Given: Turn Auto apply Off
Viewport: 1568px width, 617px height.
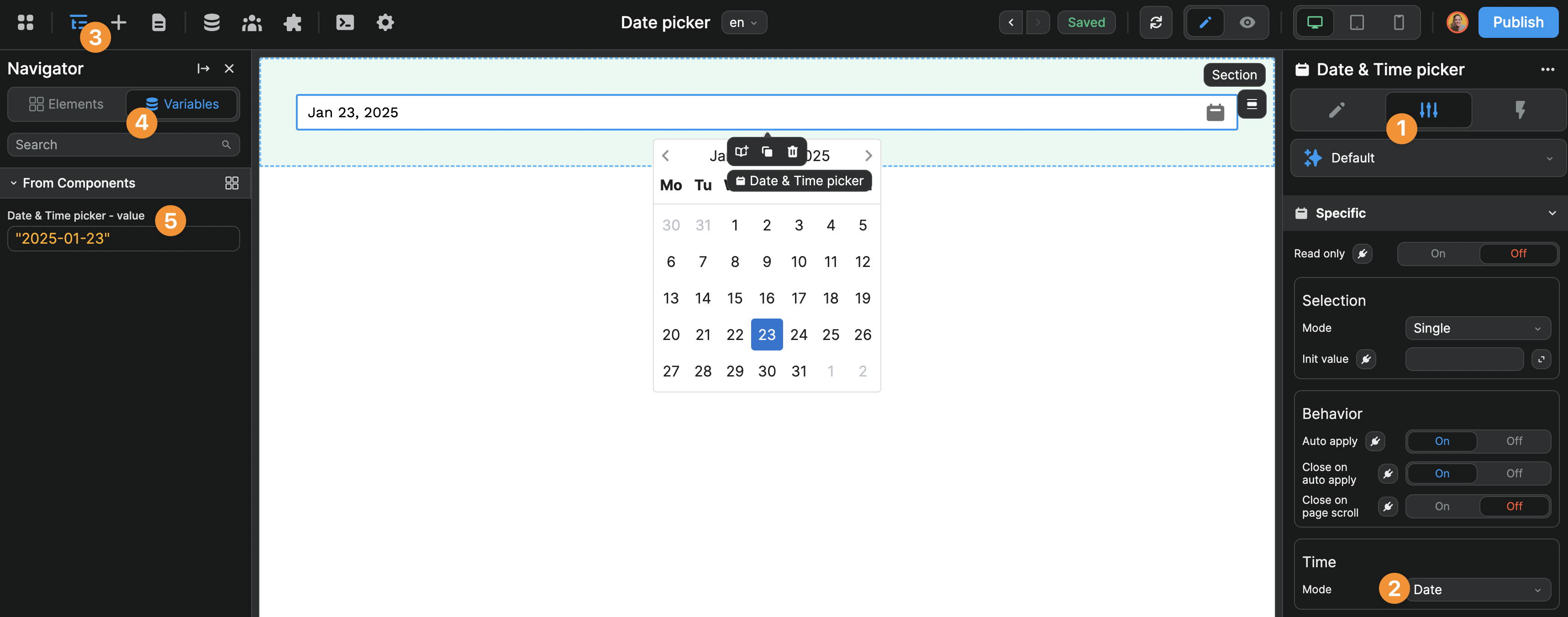Looking at the screenshot, I should tap(1514, 441).
